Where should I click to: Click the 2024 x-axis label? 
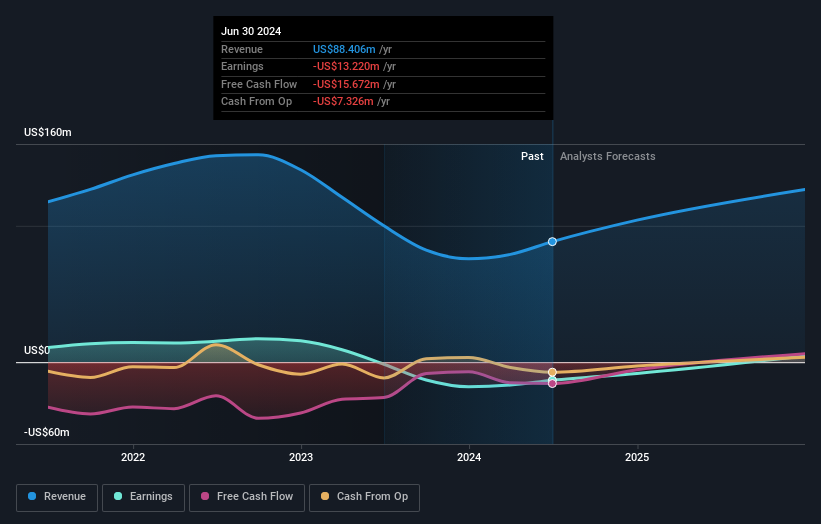tap(469, 458)
